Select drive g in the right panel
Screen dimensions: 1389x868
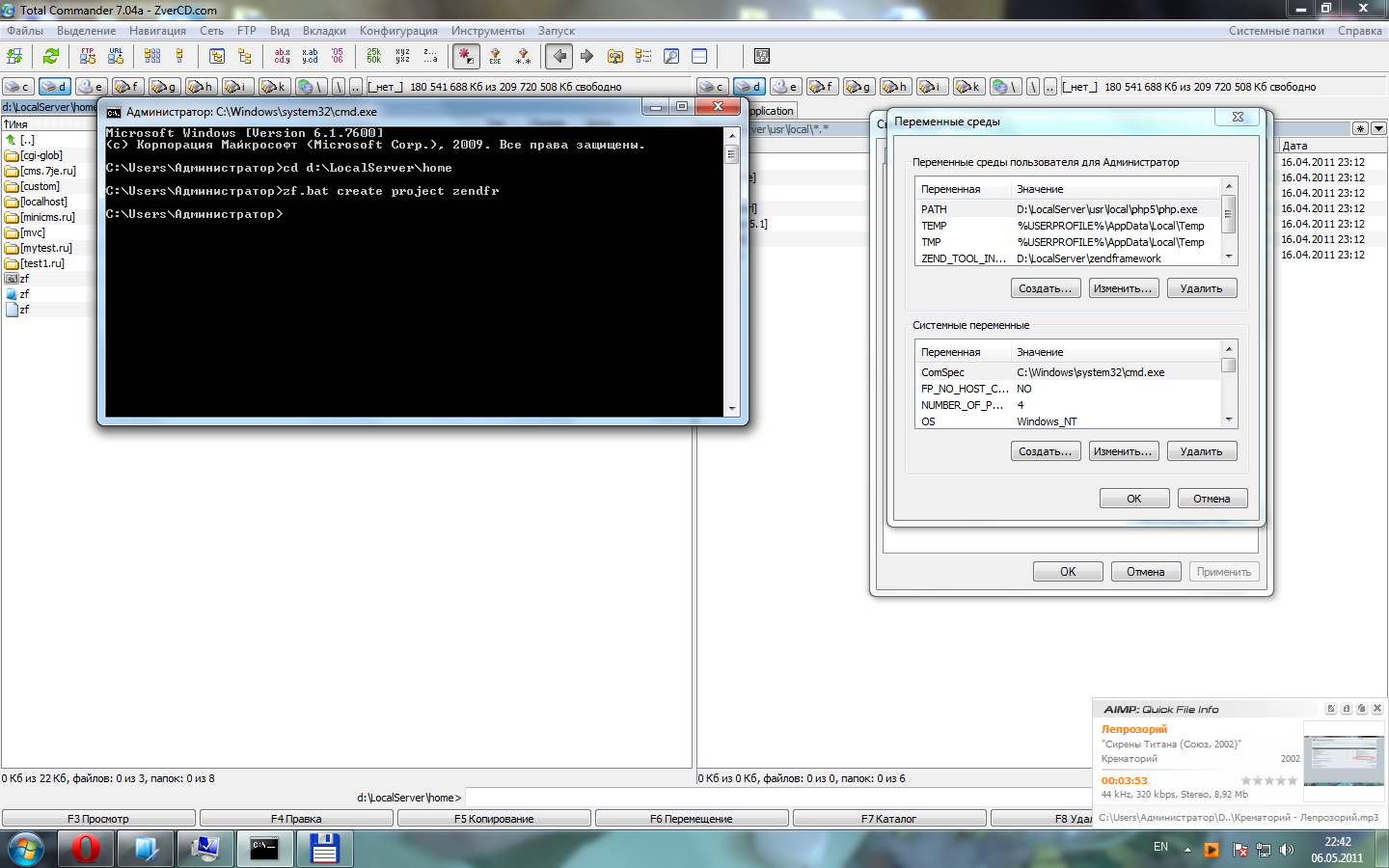tap(859, 87)
